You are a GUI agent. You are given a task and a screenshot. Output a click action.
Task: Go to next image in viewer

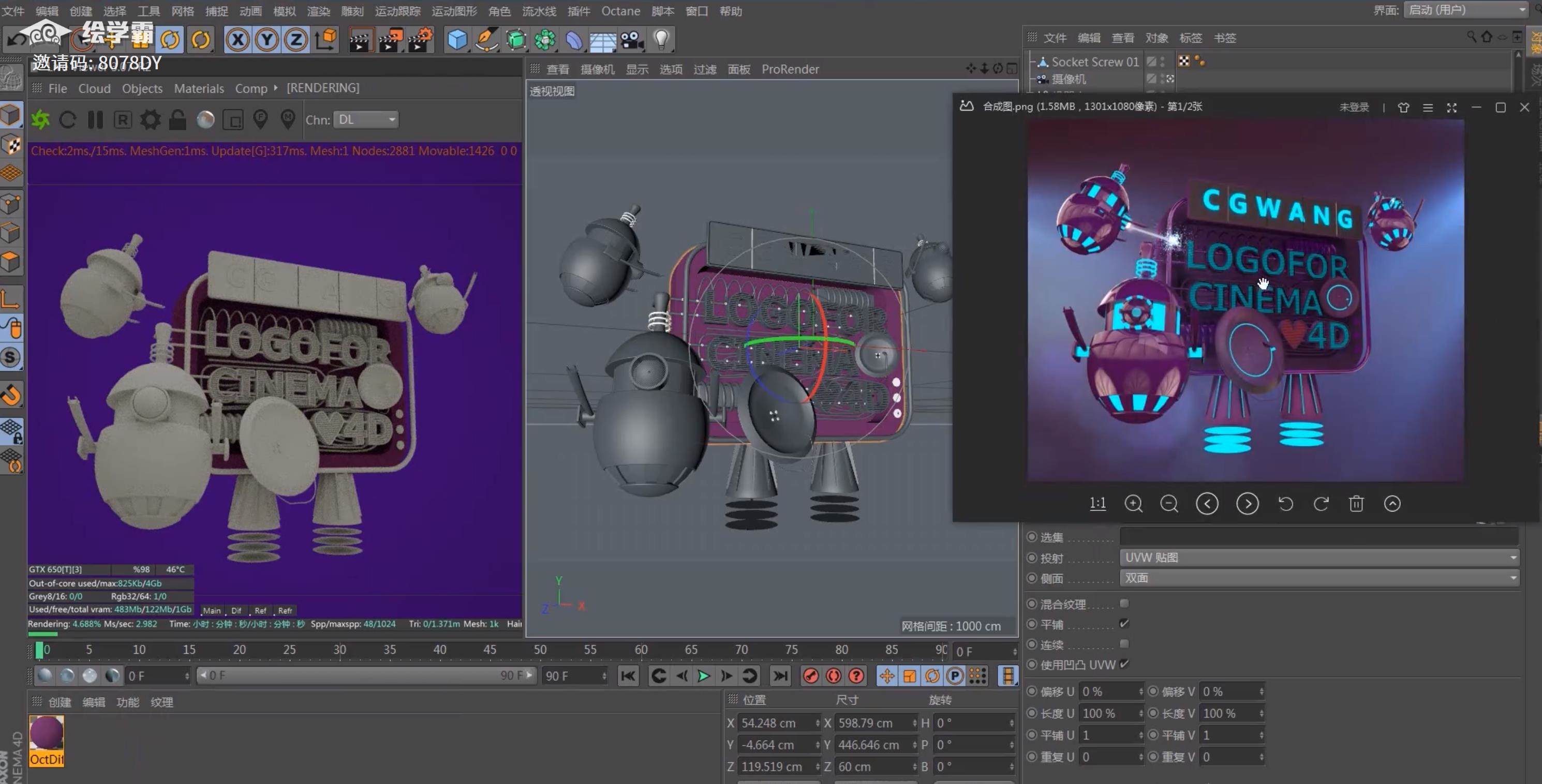click(1248, 504)
